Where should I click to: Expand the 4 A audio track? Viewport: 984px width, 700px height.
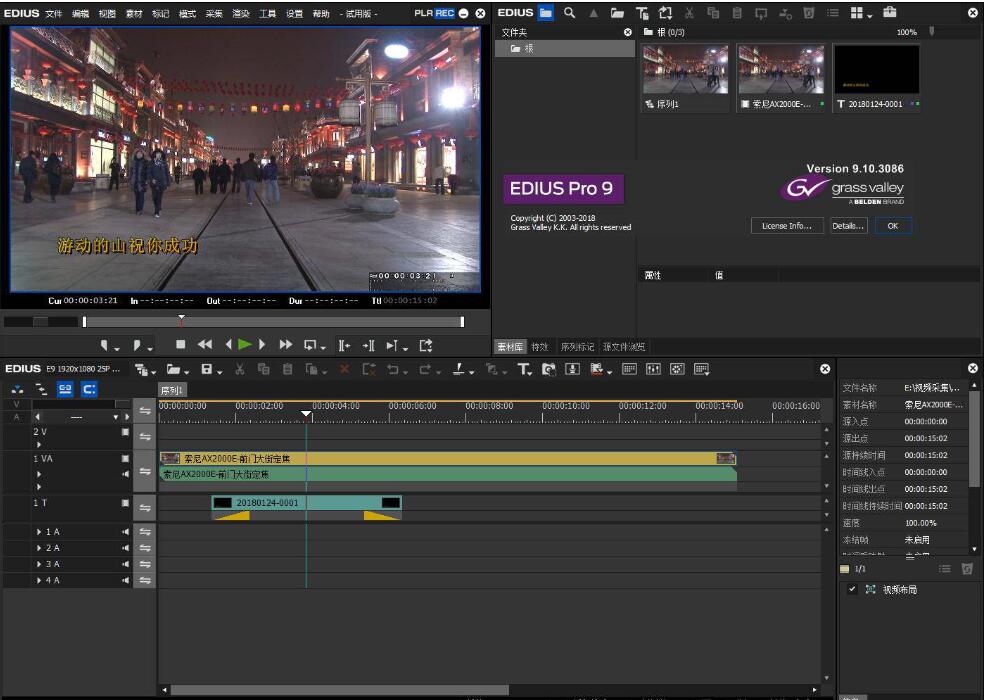pos(39,581)
